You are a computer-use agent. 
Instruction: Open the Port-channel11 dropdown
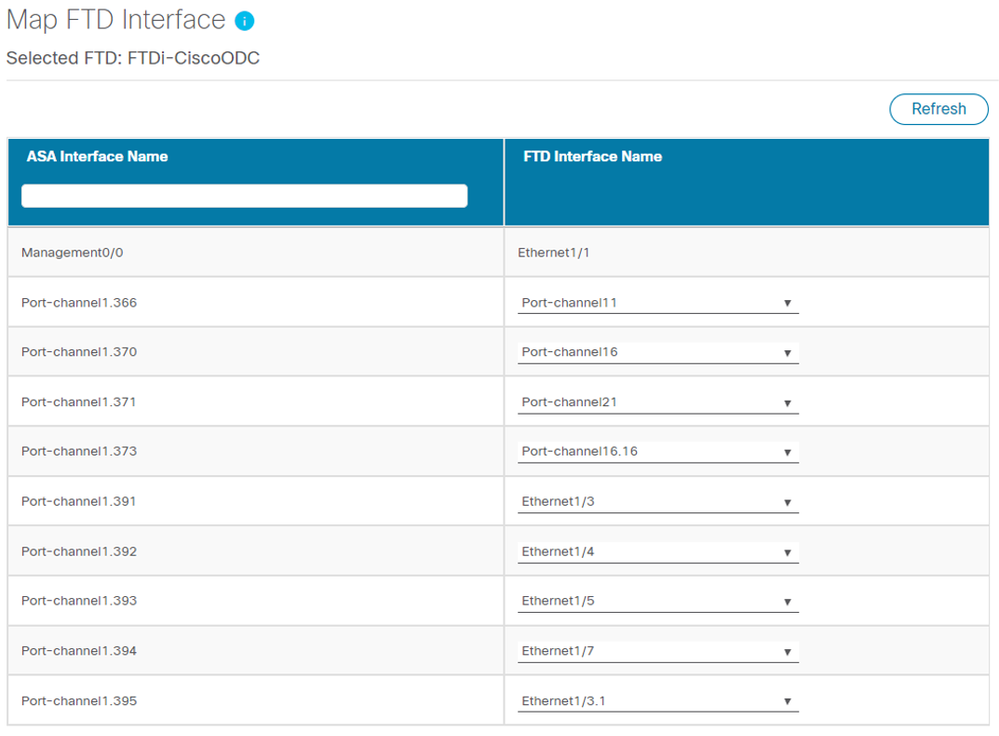658,303
